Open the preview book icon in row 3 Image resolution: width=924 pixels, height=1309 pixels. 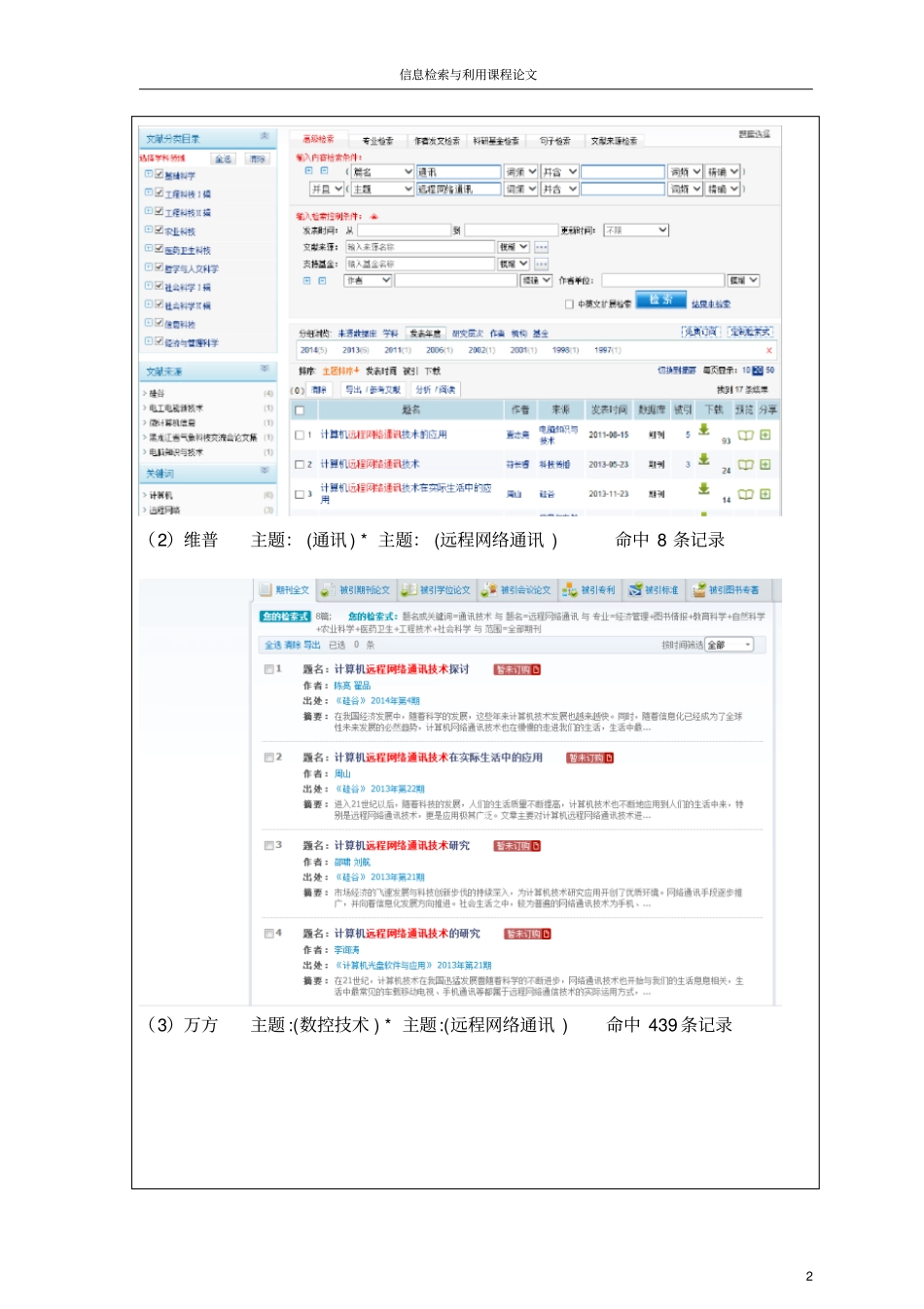click(746, 494)
